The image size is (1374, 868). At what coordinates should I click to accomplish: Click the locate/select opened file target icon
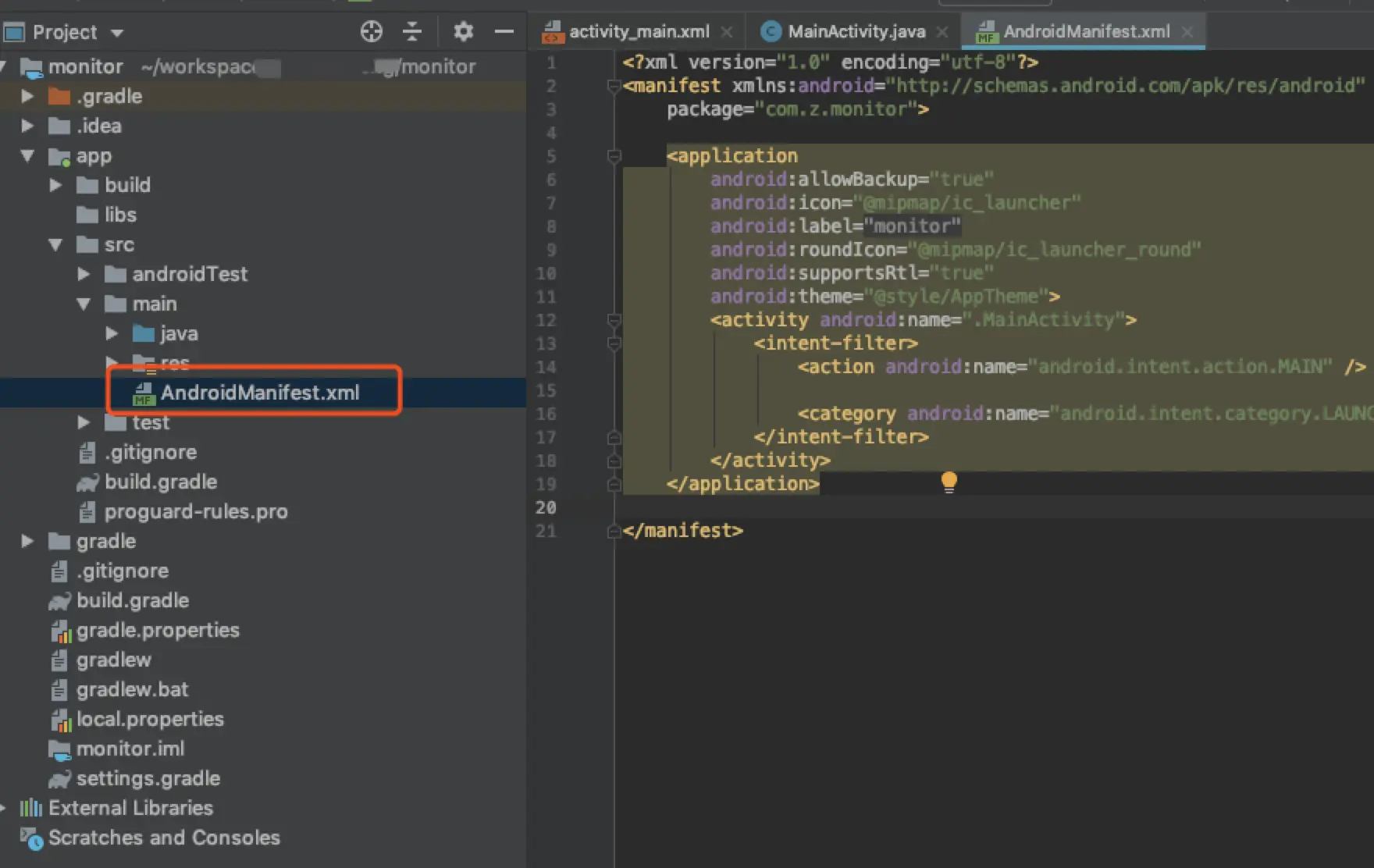click(x=372, y=31)
